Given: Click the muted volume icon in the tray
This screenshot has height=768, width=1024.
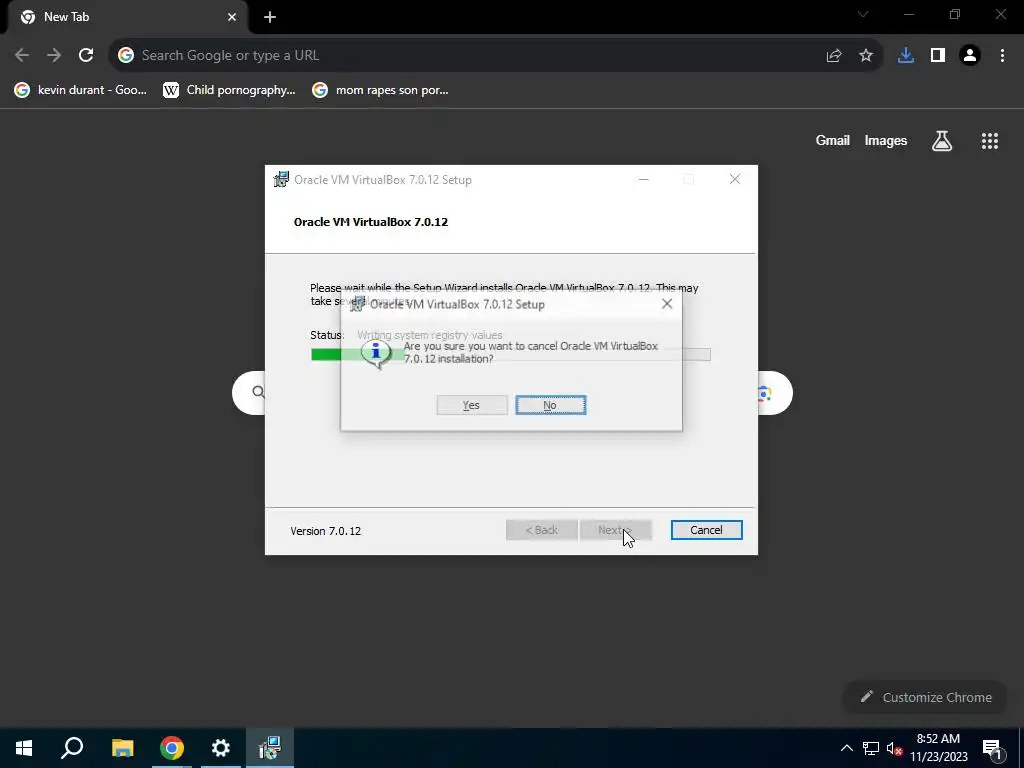Looking at the screenshot, I should [x=894, y=748].
